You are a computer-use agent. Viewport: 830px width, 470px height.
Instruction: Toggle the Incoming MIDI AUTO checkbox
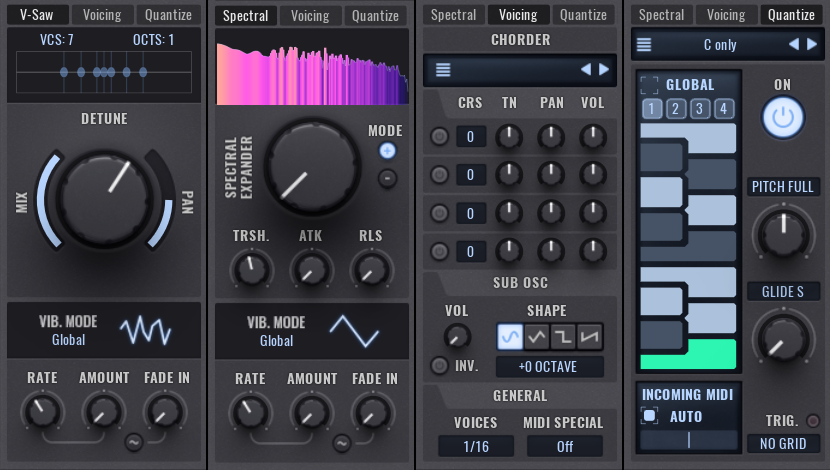[650, 416]
